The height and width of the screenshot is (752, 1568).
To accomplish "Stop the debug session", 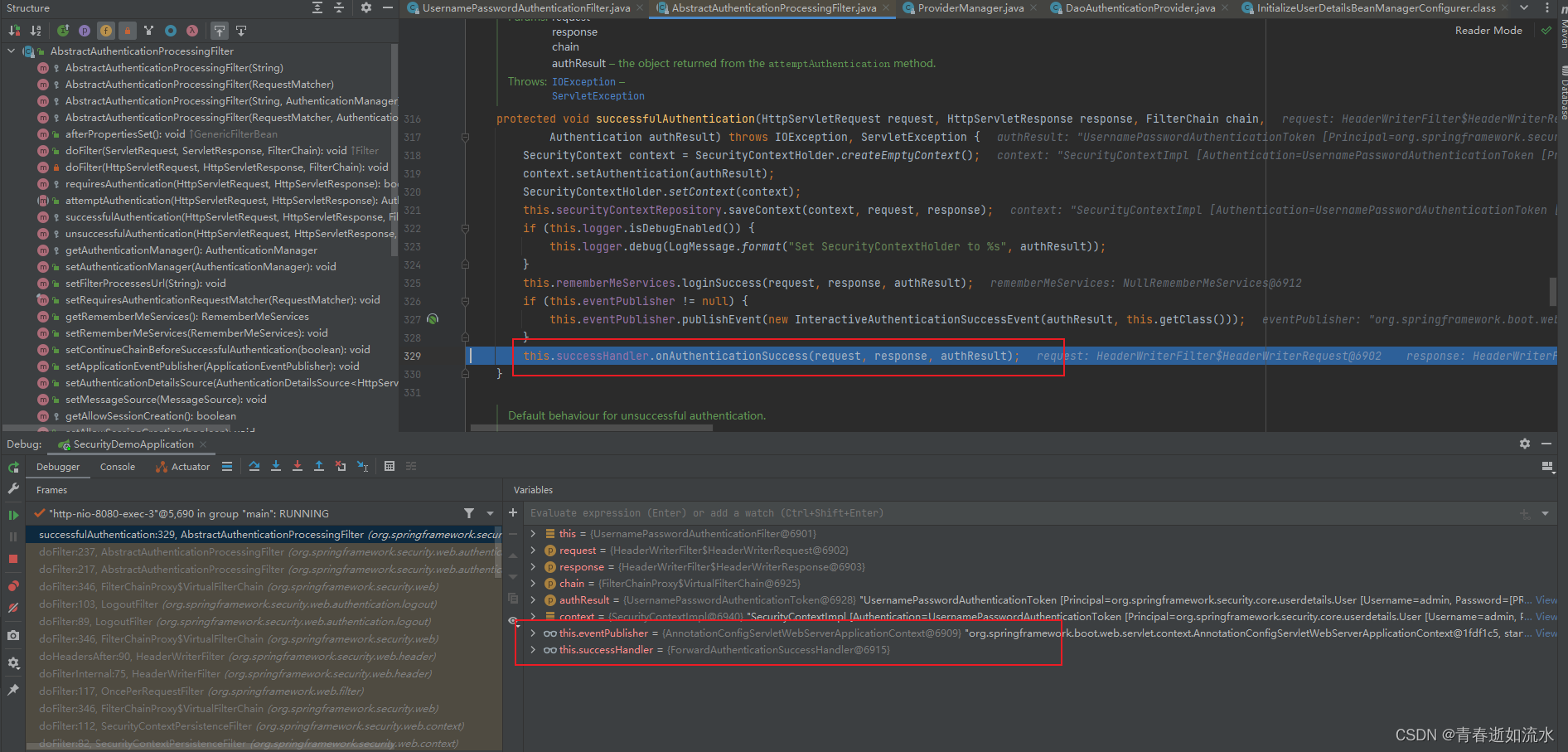I will pos(13,559).
